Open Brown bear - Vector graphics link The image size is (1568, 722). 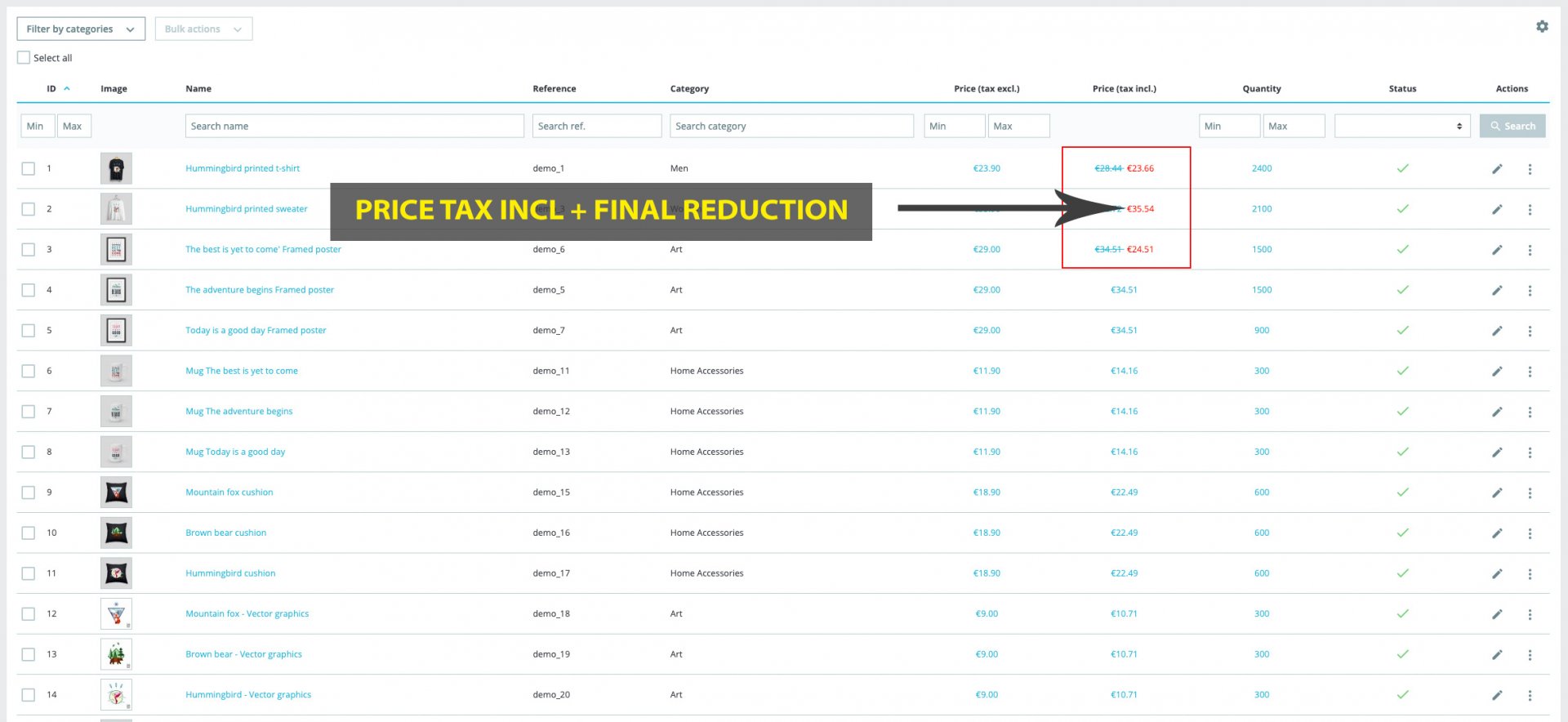click(243, 654)
